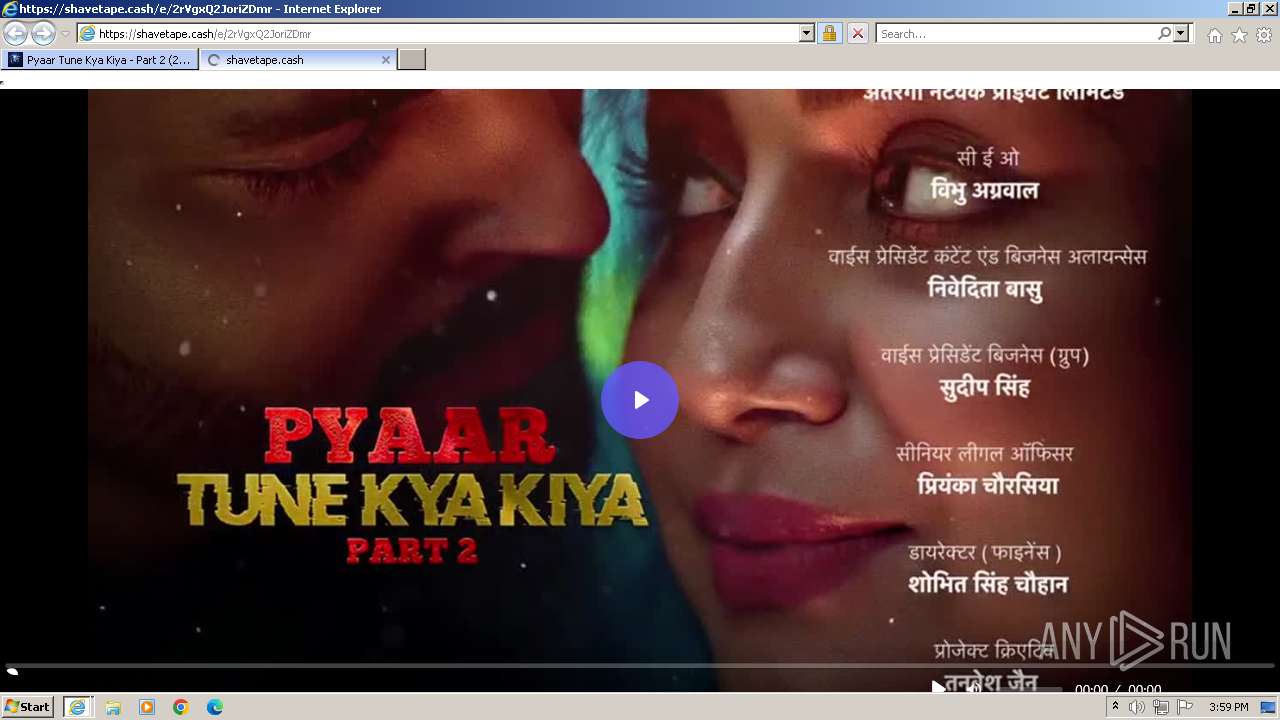
Task: Open Favorites star icon
Action: click(x=1239, y=35)
